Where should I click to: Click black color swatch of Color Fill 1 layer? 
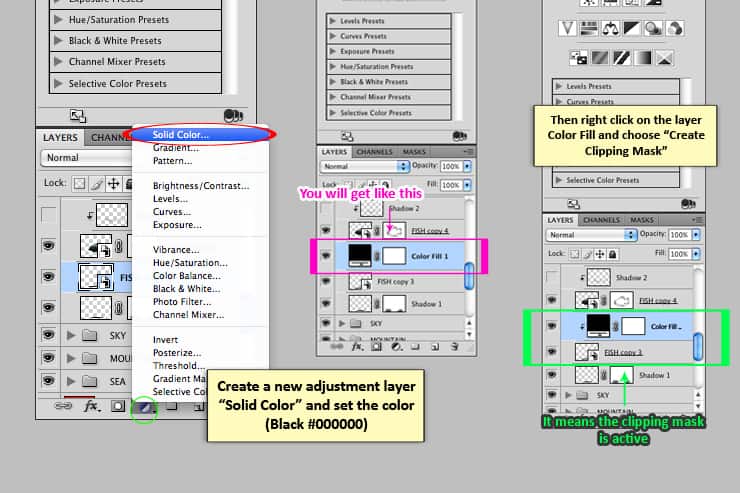pos(362,256)
